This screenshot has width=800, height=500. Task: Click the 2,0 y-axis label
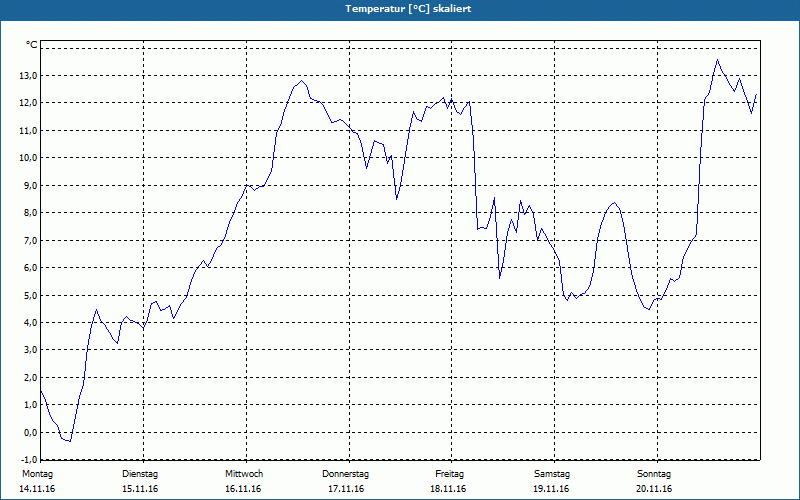coord(31,378)
